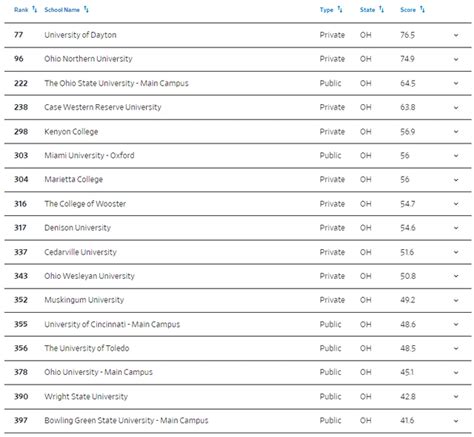The image size is (474, 437).
Task: Expand Denison University row chevron
Action: [x=456, y=228]
